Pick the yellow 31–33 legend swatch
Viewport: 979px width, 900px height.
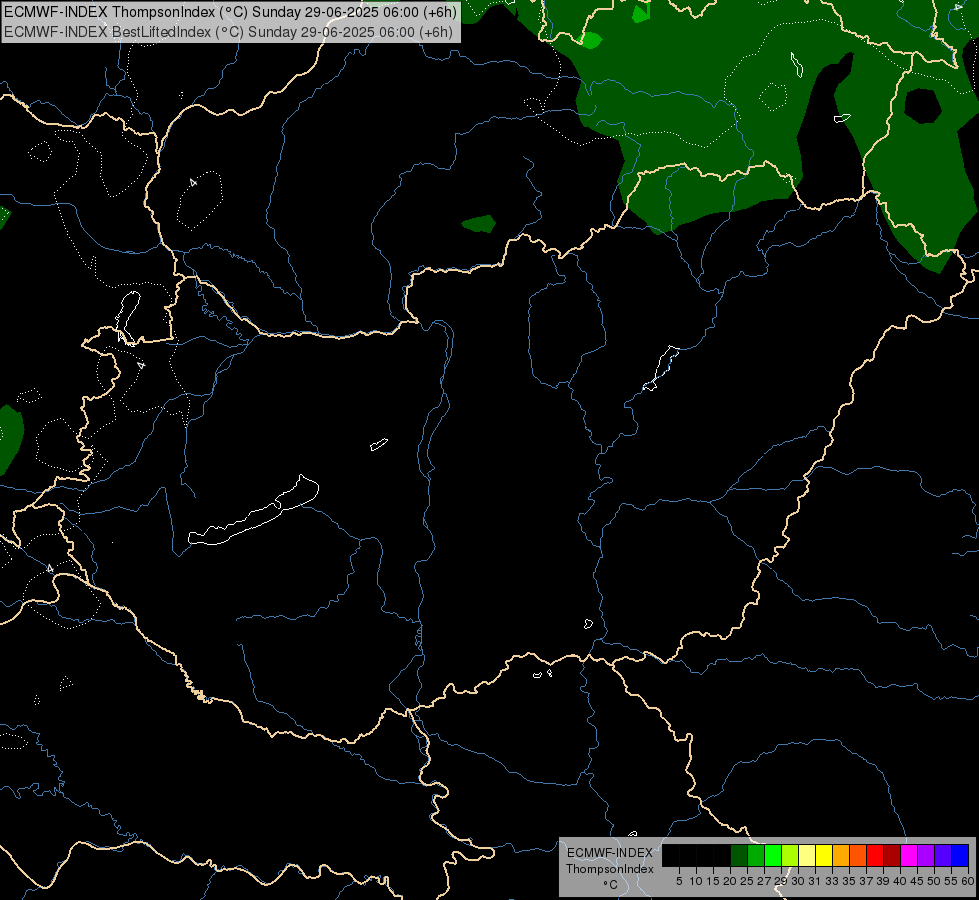pos(824,855)
